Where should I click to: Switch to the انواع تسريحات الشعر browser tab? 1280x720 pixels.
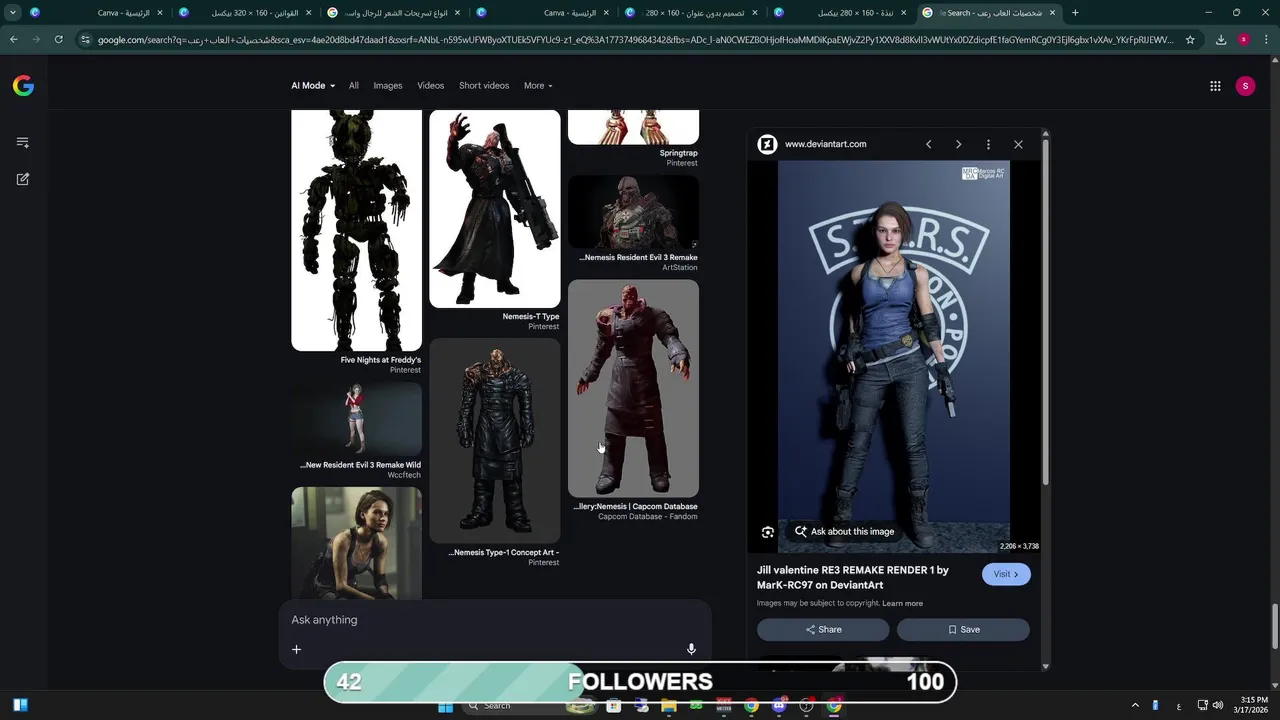(x=396, y=13)
